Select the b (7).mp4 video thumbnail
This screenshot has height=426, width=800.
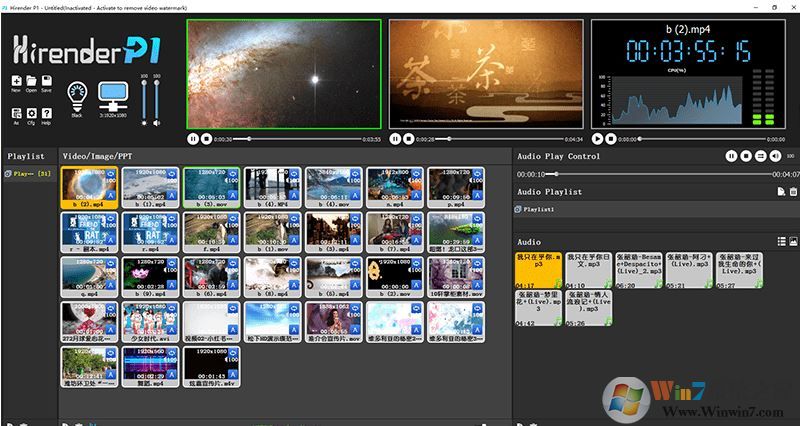[395, 232]
